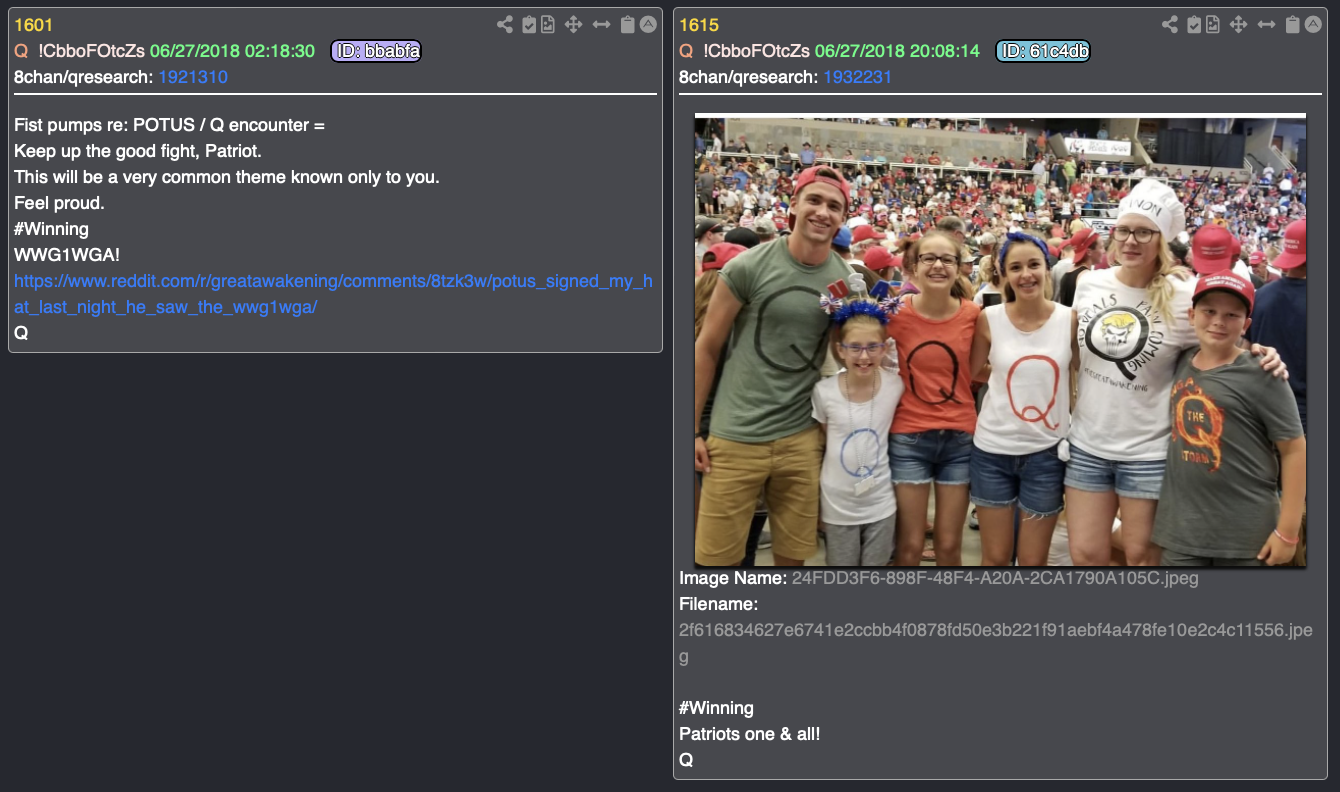Click the four-way move arrows on post 1601

[573, 25]
